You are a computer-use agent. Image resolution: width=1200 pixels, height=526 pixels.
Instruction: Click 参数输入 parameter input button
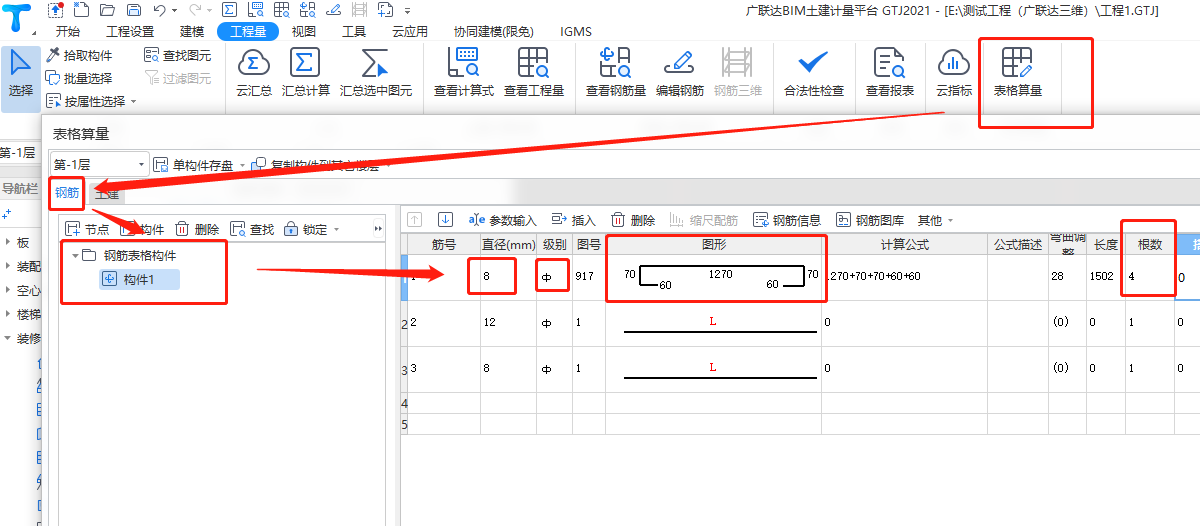pyautogui.click(x=502, y=220)
